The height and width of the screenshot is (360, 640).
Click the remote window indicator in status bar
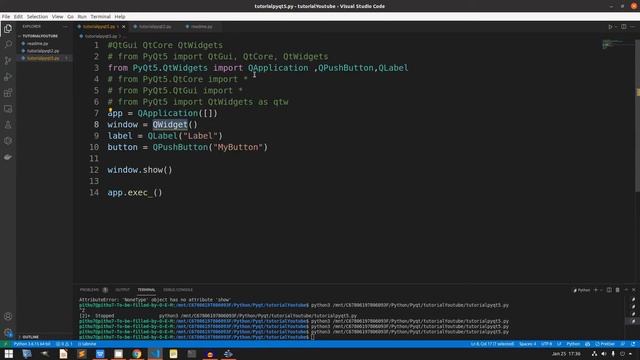click(x=5, y=344)
